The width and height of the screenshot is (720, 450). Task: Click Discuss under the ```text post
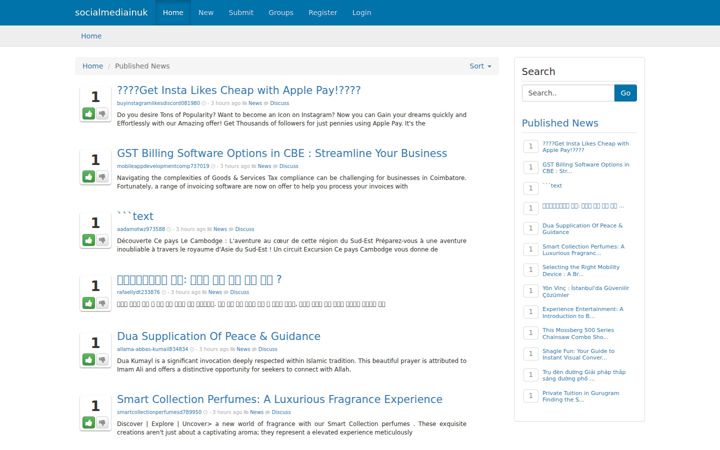(245, 229)
